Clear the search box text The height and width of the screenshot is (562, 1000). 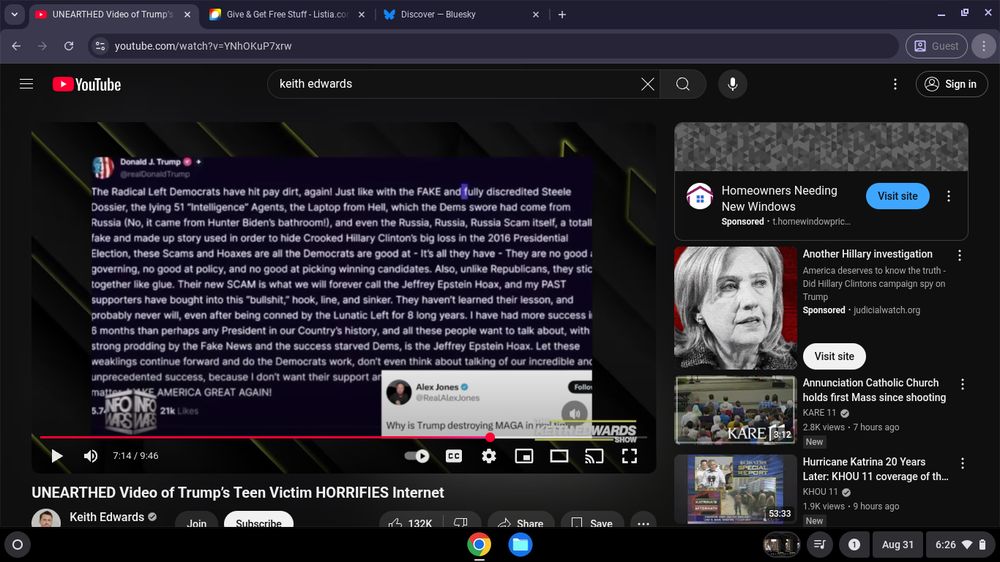pos(647,84)
